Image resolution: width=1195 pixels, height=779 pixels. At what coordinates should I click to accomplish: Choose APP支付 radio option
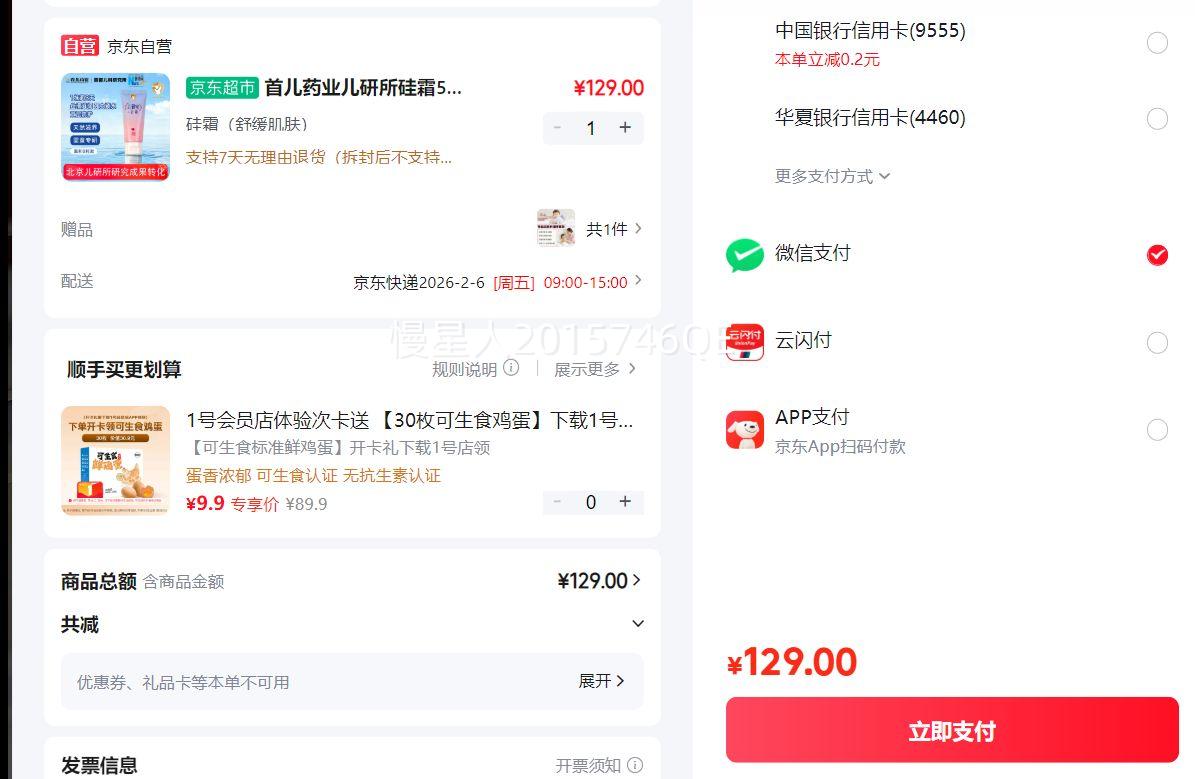coord(1157,430)
